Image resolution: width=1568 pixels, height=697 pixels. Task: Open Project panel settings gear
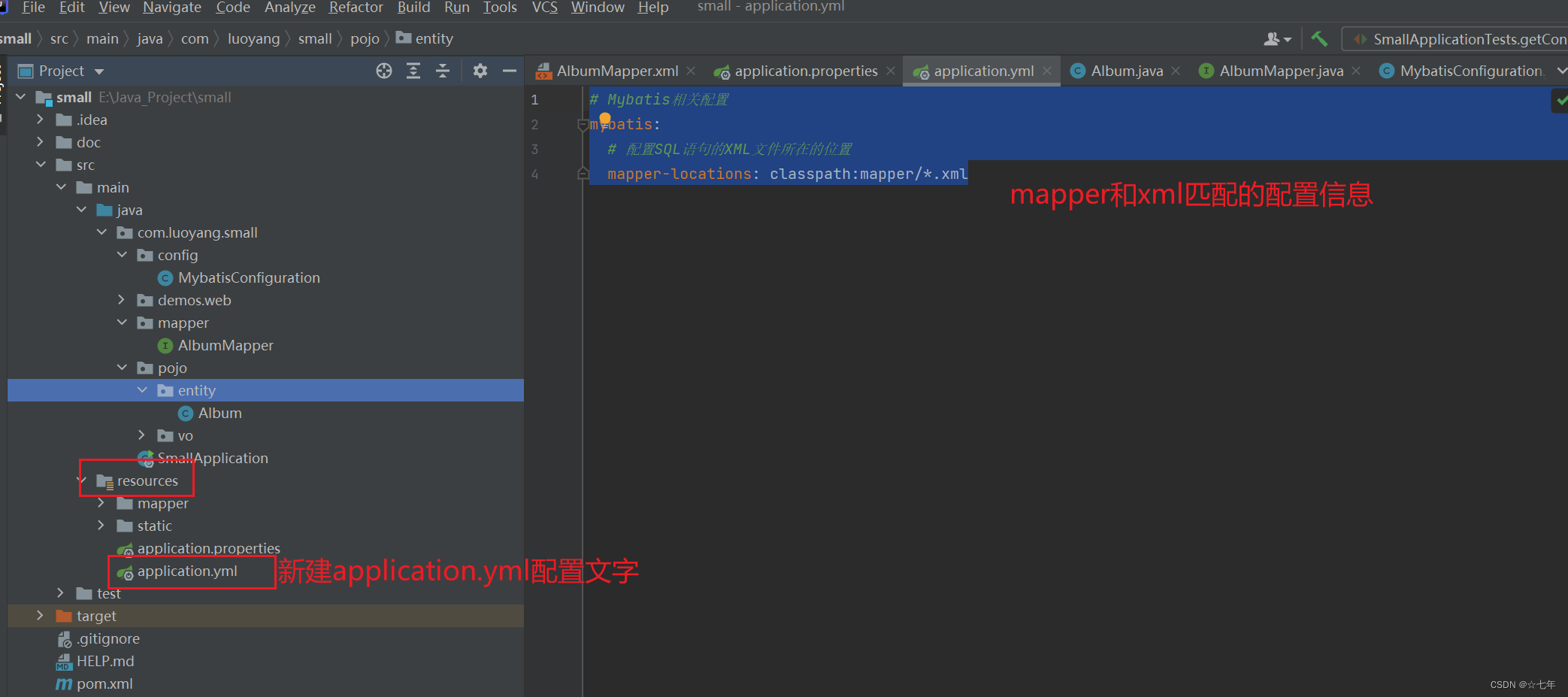coord(480,71)
